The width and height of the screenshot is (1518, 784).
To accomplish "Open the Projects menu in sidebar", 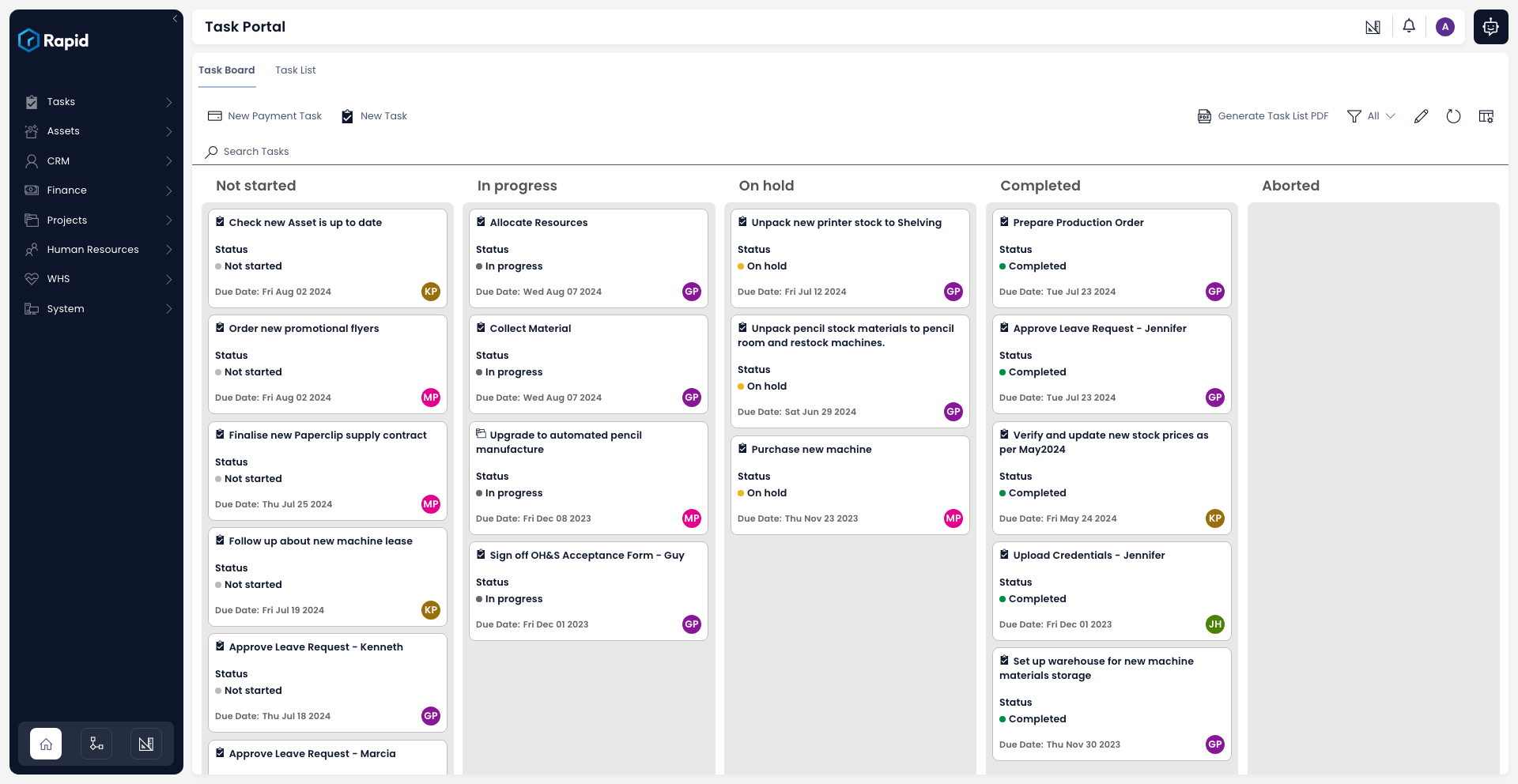I will tap(66, 220).
